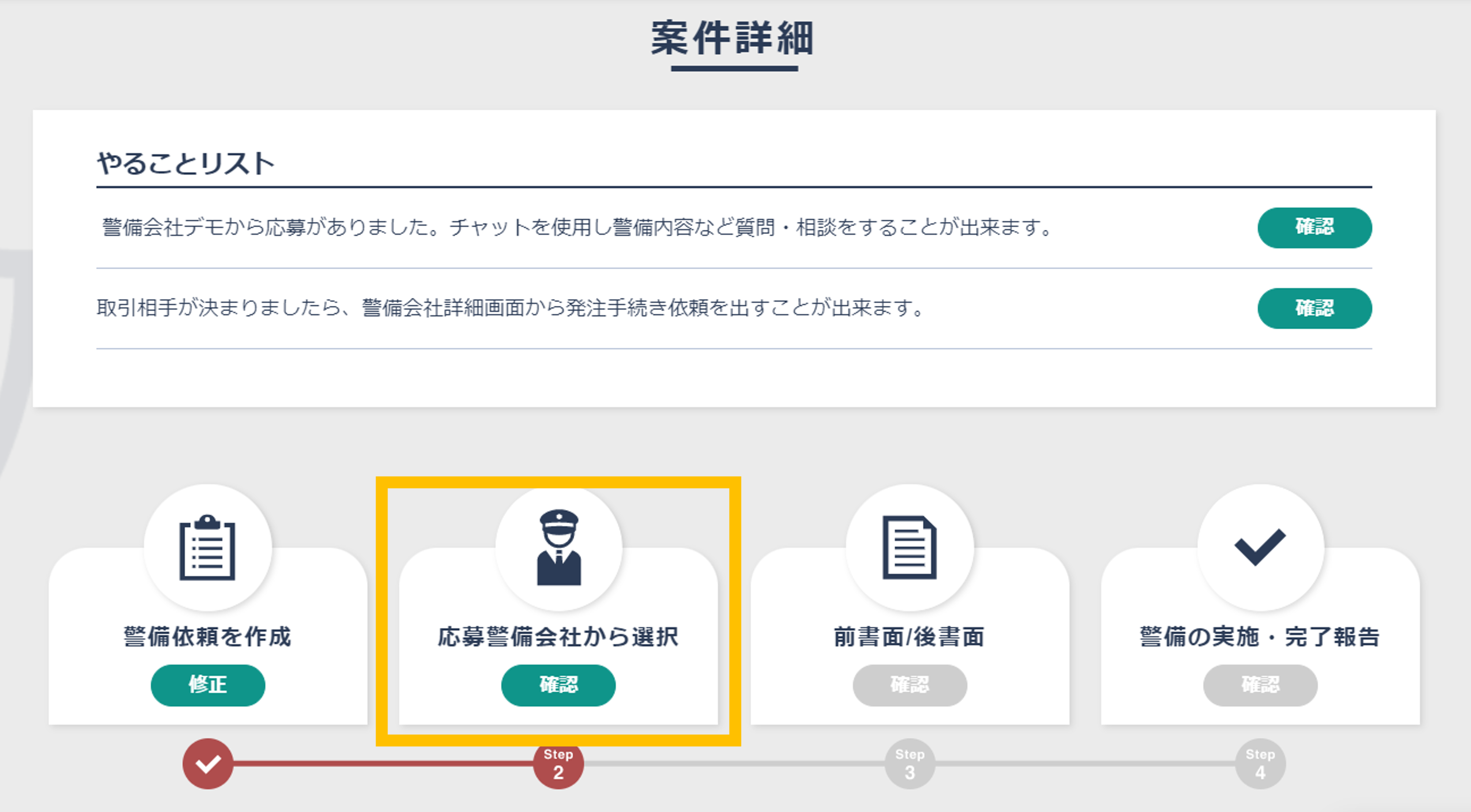Click the greyed 確認 under 前書面/後書面

tap(909, 684)
